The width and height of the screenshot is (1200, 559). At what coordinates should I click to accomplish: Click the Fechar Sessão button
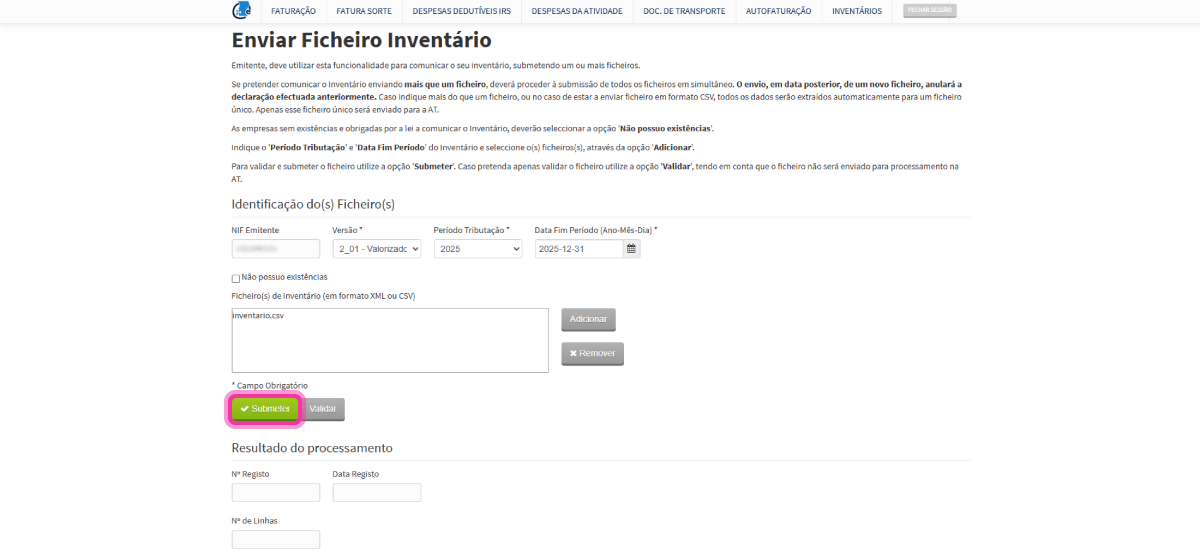pos(929,10)
